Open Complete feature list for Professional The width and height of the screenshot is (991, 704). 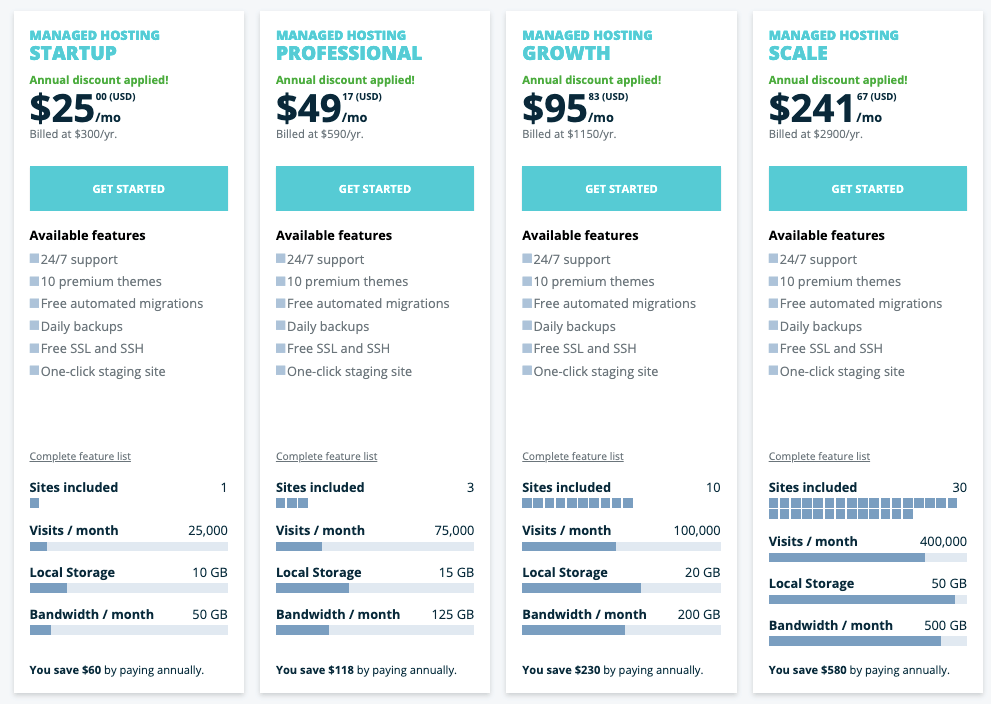[325, 456]
